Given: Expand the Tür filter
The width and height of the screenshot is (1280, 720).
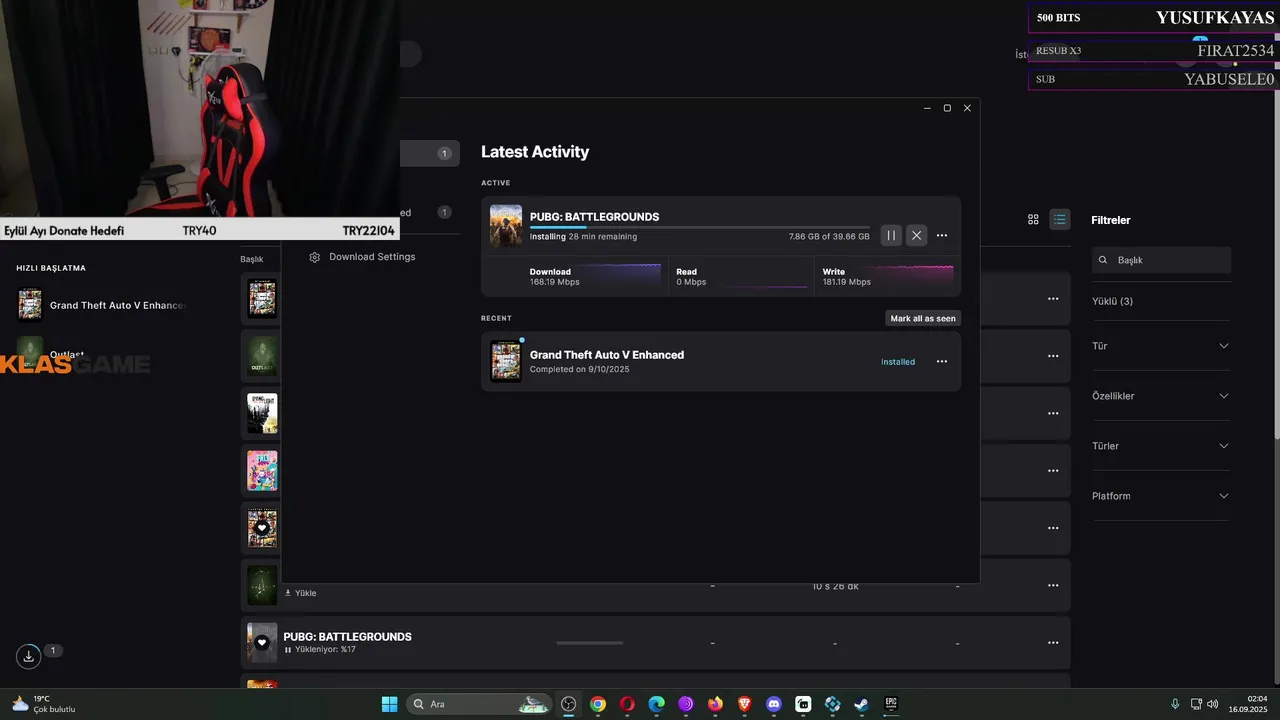Looking at the screenshot, I should tap(1160, 346).
